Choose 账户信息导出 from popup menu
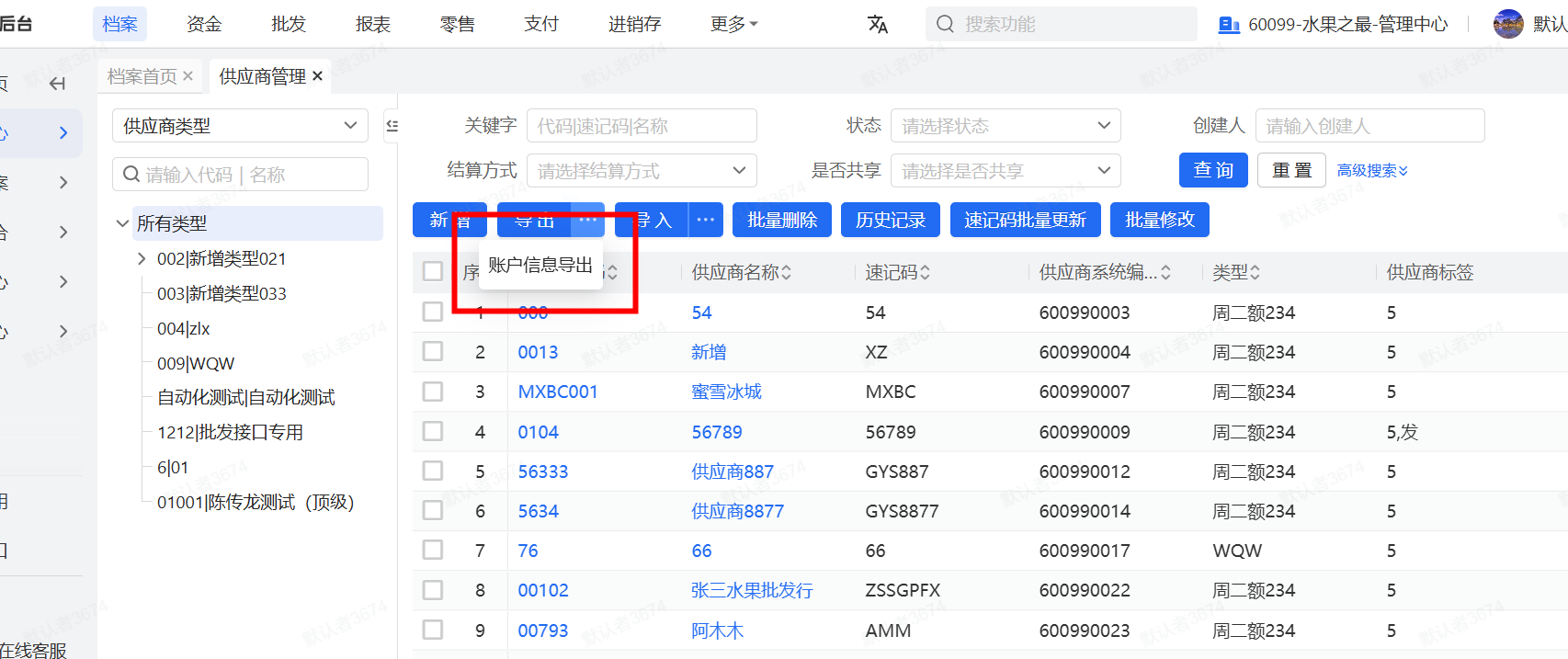This screenshot has height=659, width=1568. click(x=540, y=266)
